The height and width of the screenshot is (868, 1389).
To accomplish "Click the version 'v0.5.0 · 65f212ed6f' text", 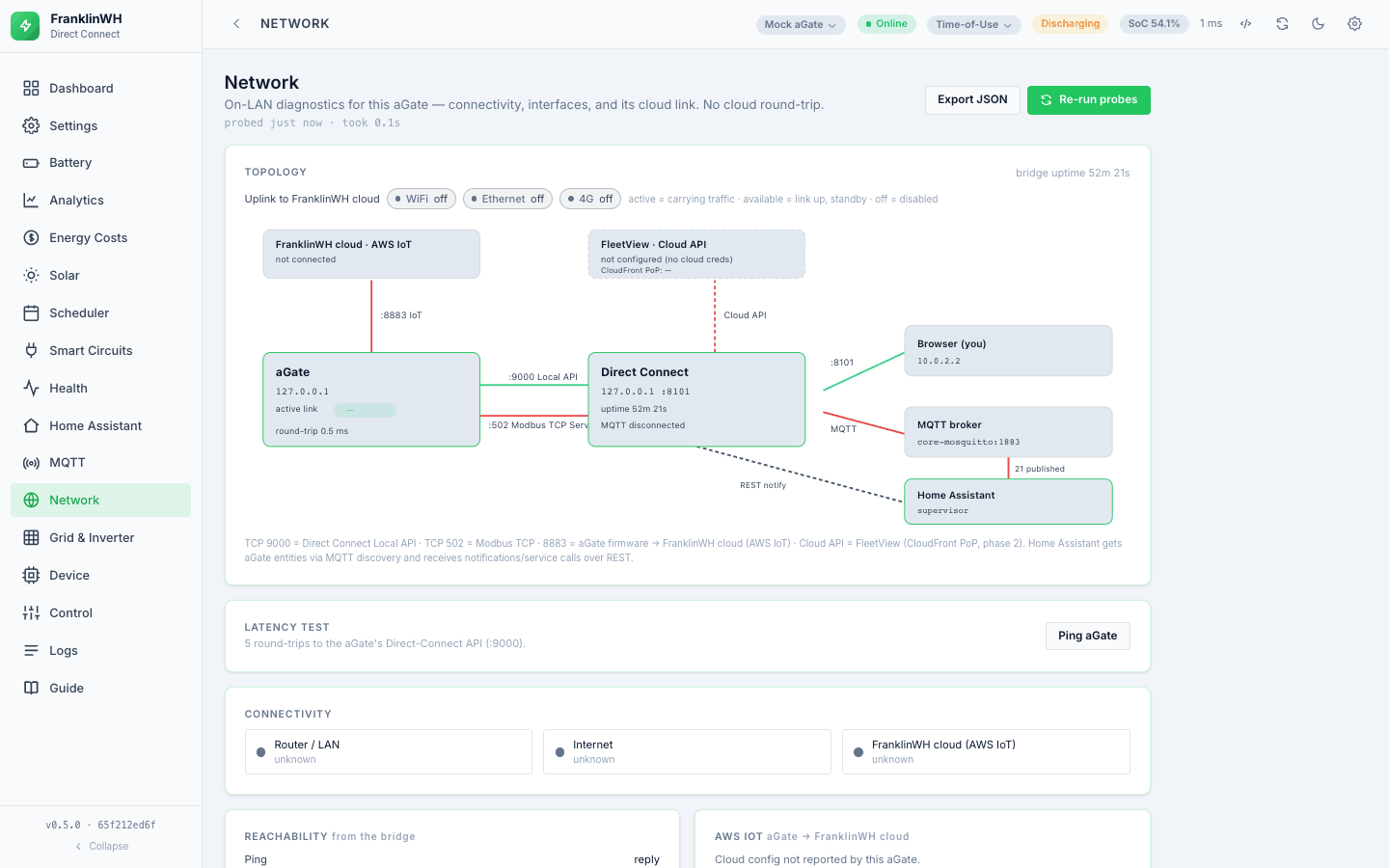I will (100, 826).
